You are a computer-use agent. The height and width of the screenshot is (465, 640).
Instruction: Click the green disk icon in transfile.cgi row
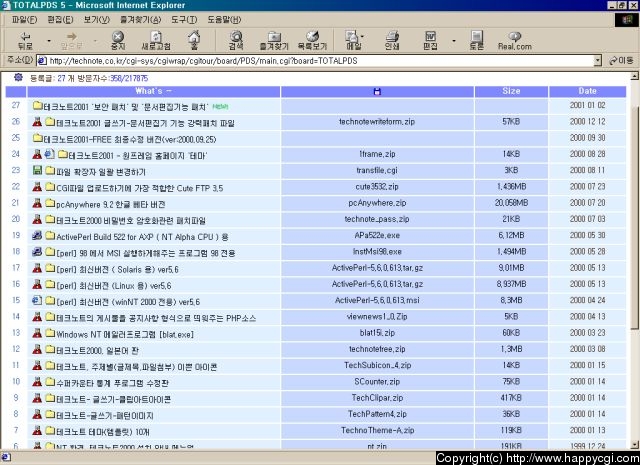click(x=37, y=170)
